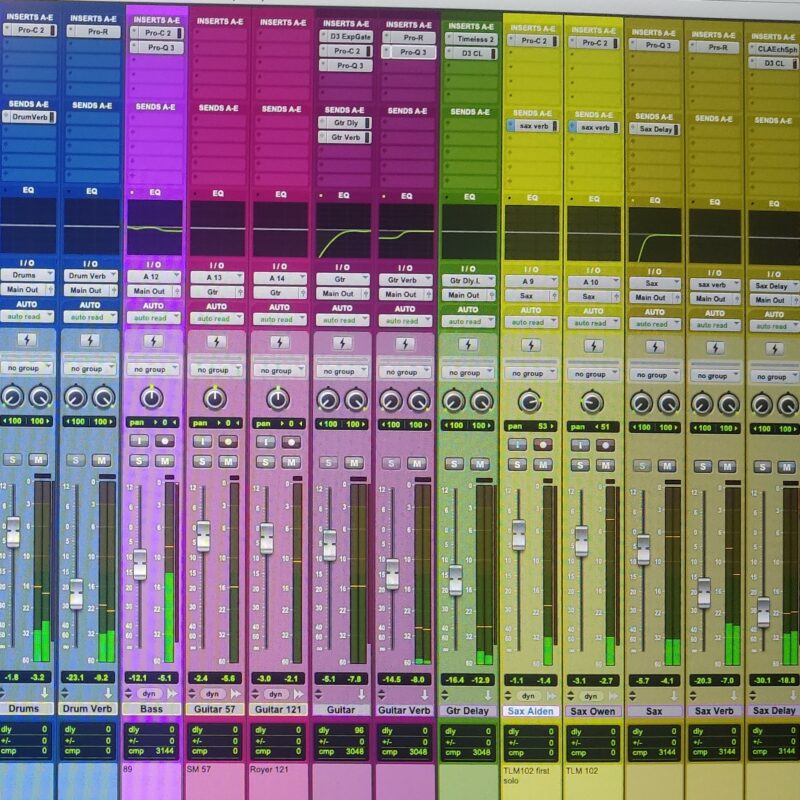Open the Gtr Dly send on Guitar track
Viewport: 800px width, 800px height.
tap(345, 123)
